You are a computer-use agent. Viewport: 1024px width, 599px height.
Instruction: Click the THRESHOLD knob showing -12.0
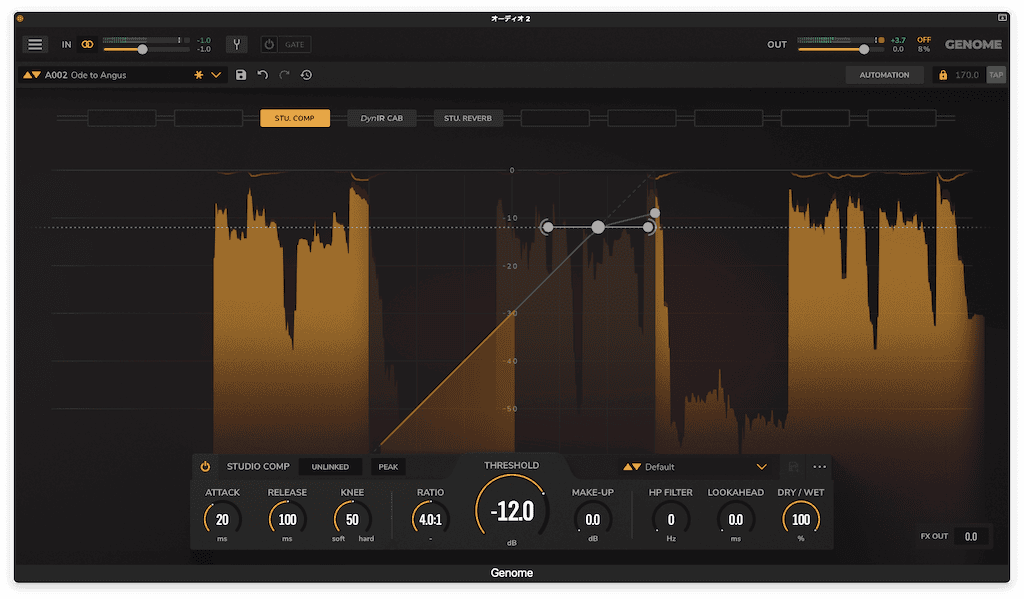(512, 510)
